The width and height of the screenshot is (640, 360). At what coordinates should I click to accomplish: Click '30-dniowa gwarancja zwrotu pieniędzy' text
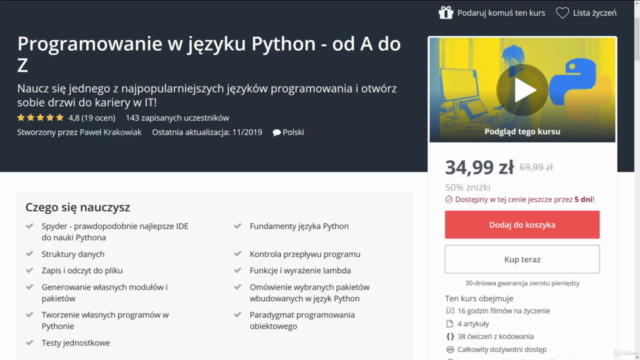tap(522, 283)
